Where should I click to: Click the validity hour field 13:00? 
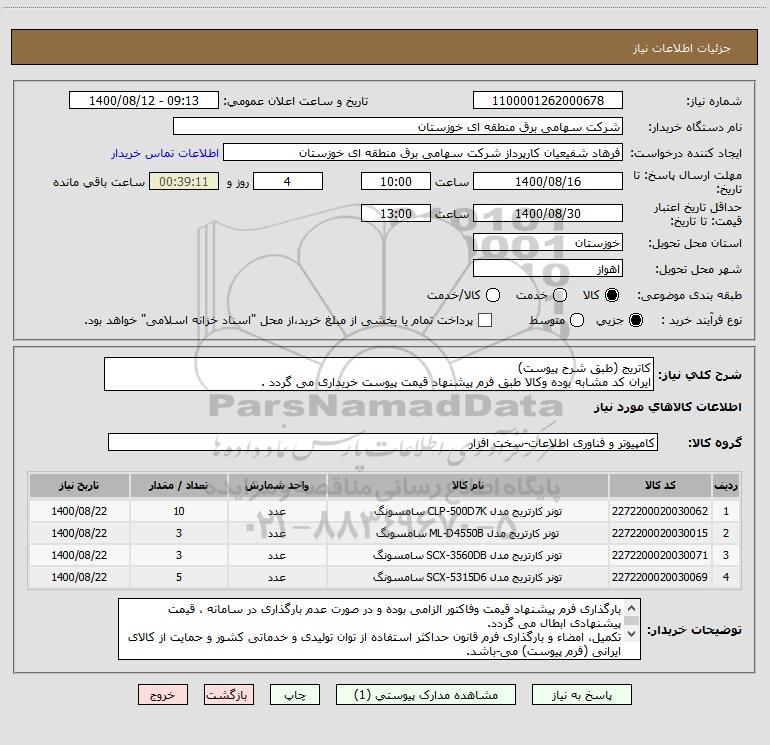click(396, 213)
